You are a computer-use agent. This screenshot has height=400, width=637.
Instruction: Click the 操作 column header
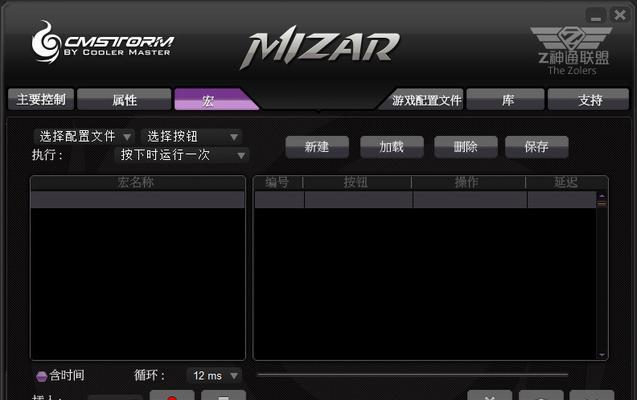[468, 183]
